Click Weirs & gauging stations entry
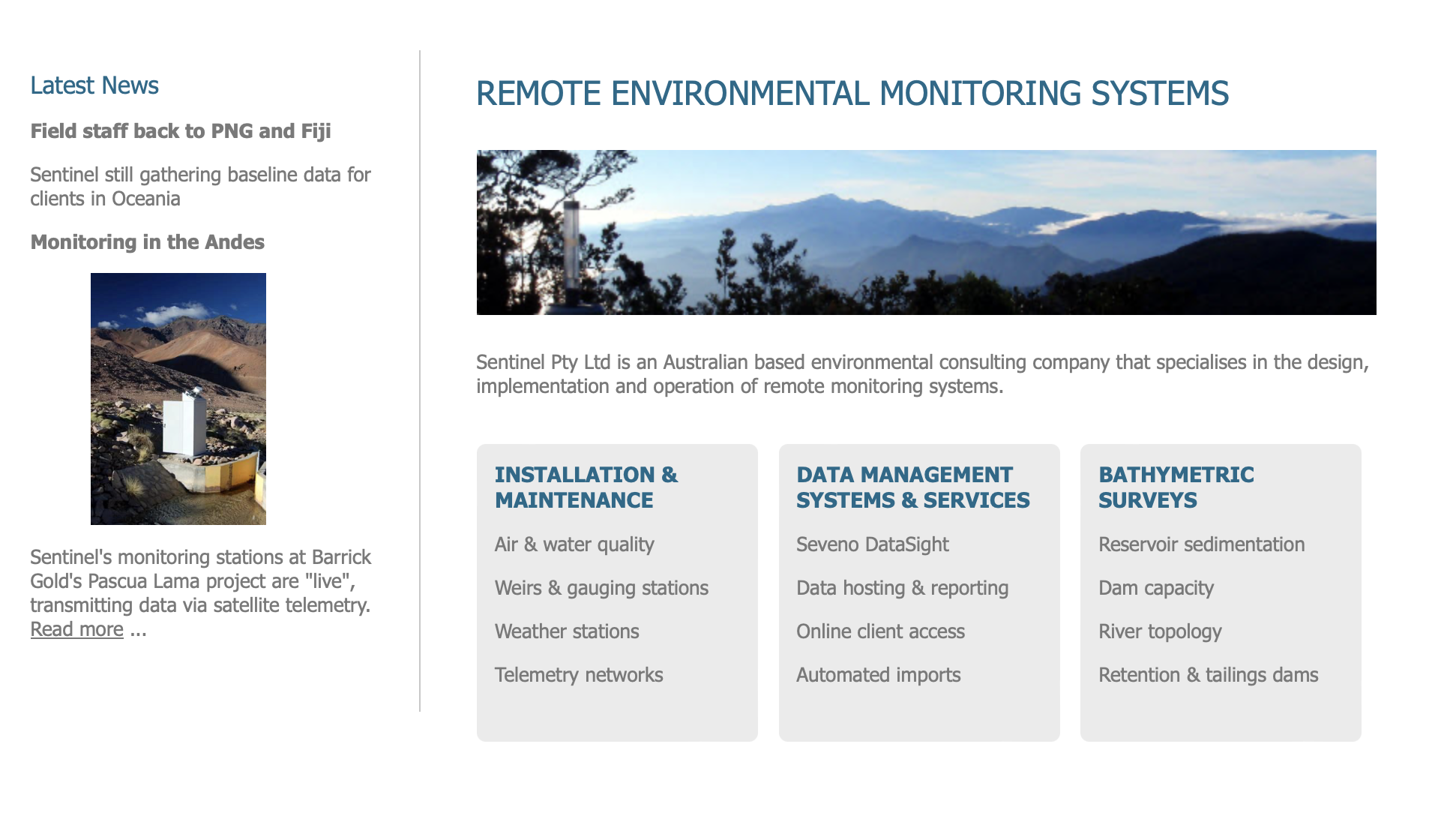 [x=601, y=588]
